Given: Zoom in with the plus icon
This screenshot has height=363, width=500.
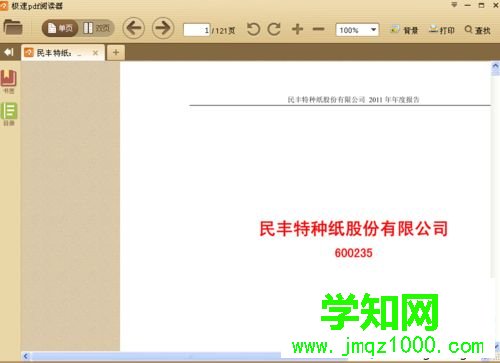Looking at the screenshot, I should 297,29.
